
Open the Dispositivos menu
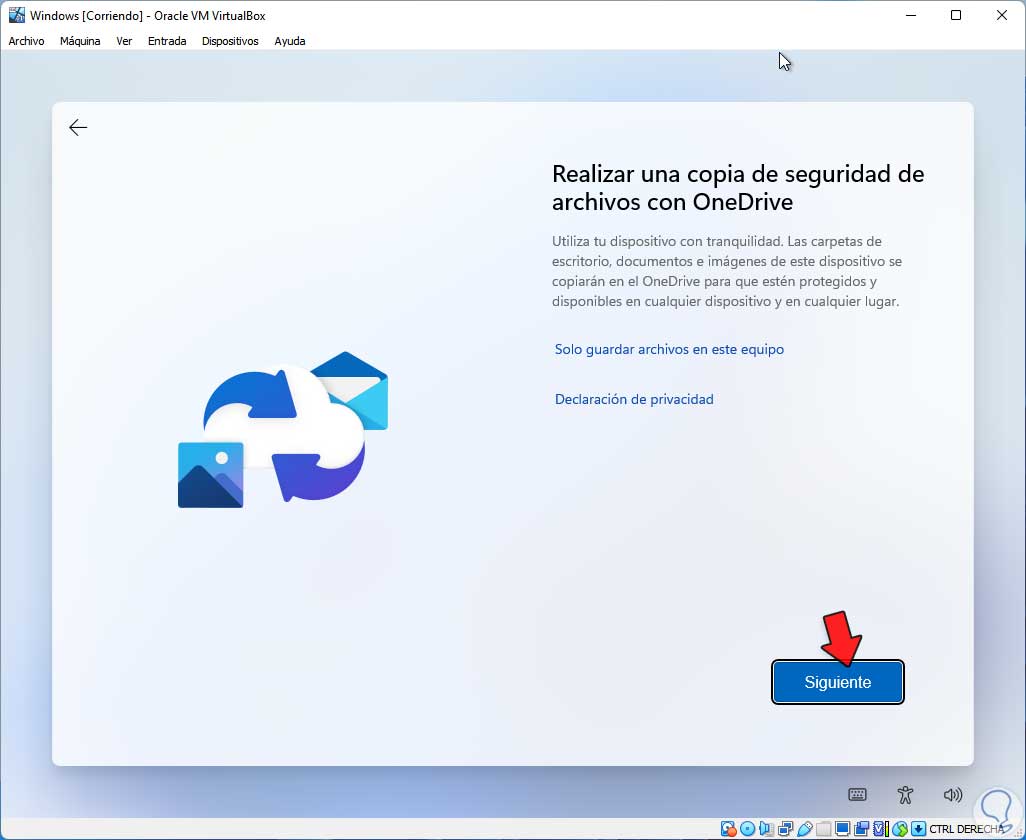pyautogui.click(x=230, y=41)
